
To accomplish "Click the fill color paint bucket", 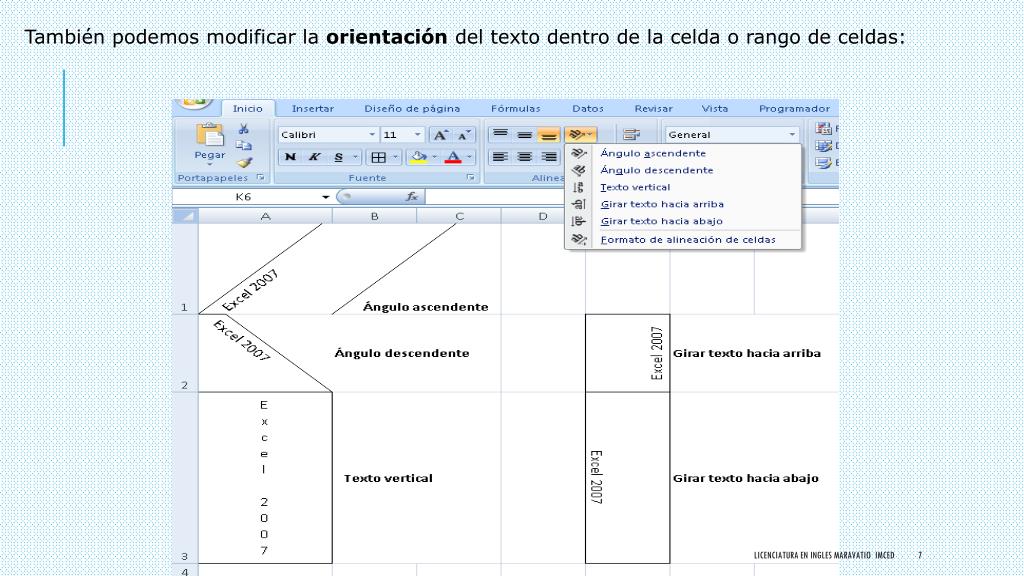I will (419, 157).
